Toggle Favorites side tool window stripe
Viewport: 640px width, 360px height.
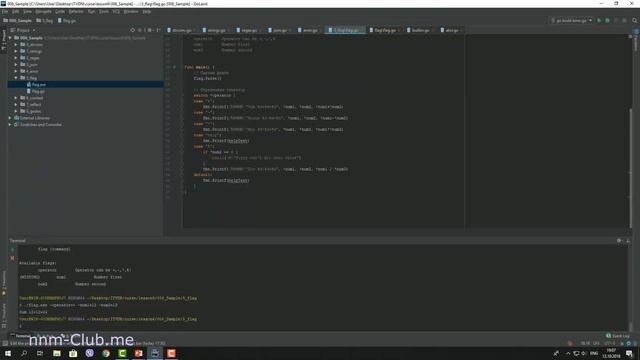pos(4,283)
